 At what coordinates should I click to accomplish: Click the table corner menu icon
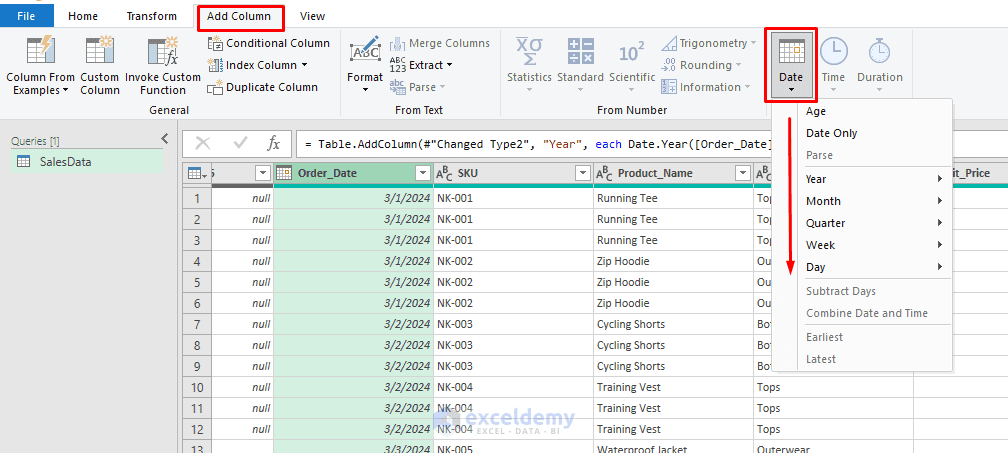pyautogui.click(x=197, y=173)
